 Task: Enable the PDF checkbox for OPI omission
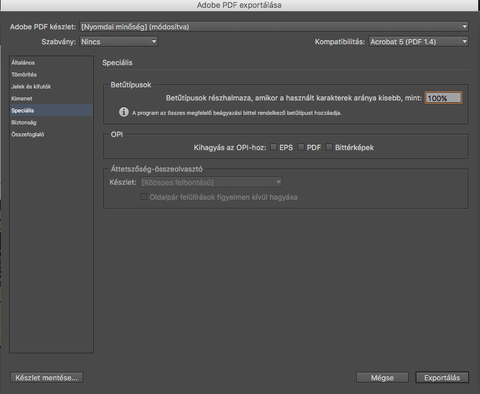click(x=301, y=147)
